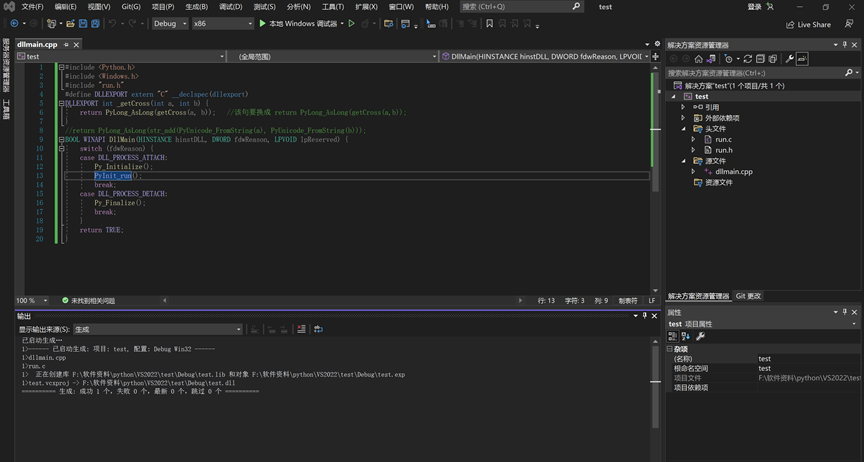Save the current file with single-disk icon
Image resolution: width=864 pixels, height=462 pixels.
[83, 24]
